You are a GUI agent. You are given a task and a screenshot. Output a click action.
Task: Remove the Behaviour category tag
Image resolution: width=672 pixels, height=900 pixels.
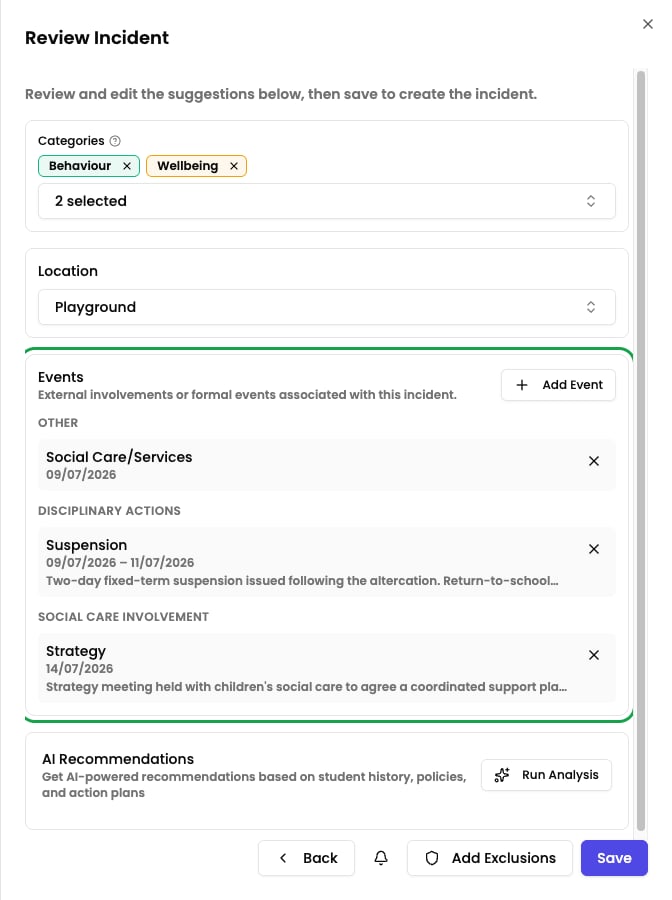[127, 166]
